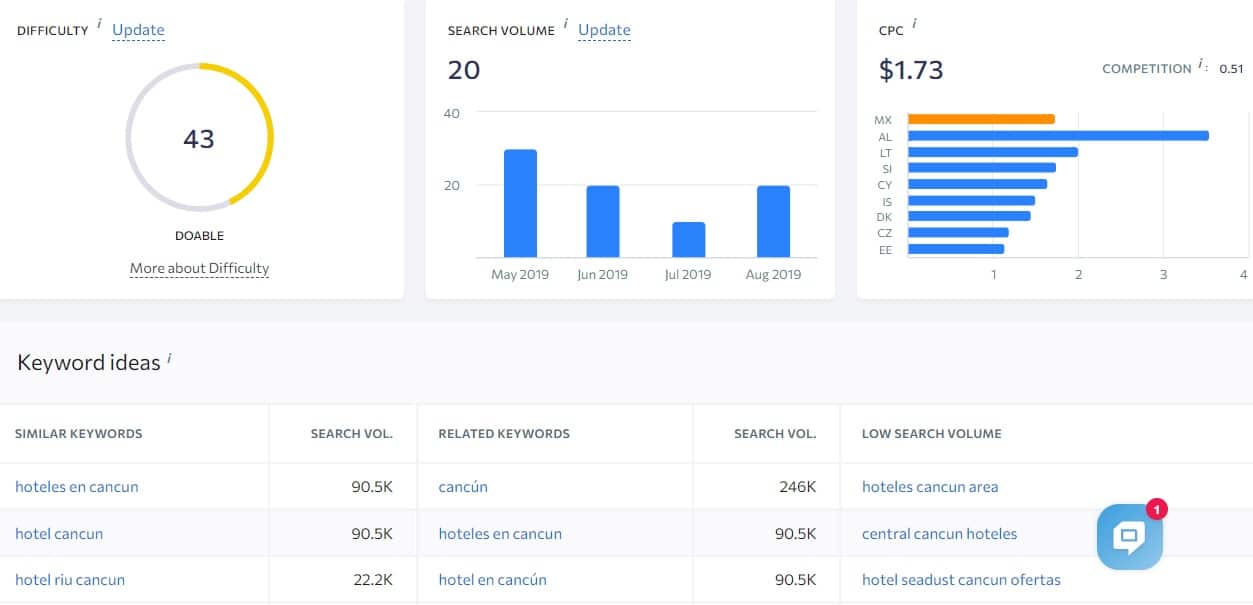This screenshot has height=605, width=1253.
Task: Open the More about Difficulty link
Action: point(199,268)
